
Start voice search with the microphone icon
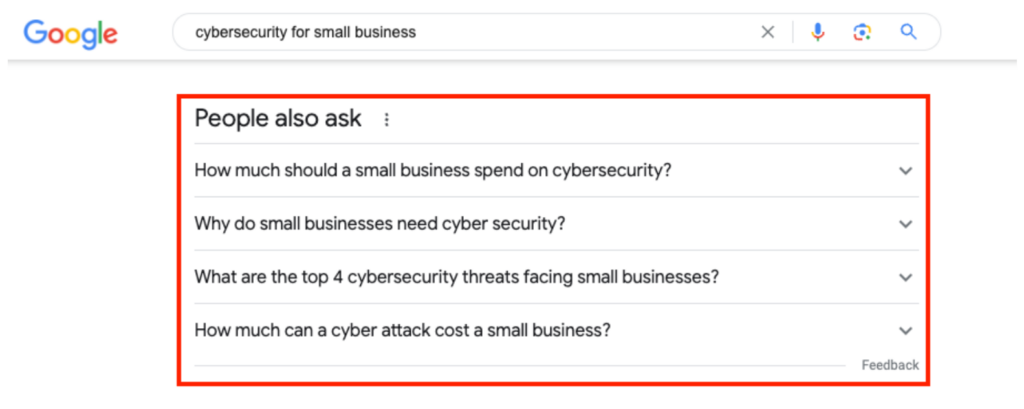[x=818, y=32]
